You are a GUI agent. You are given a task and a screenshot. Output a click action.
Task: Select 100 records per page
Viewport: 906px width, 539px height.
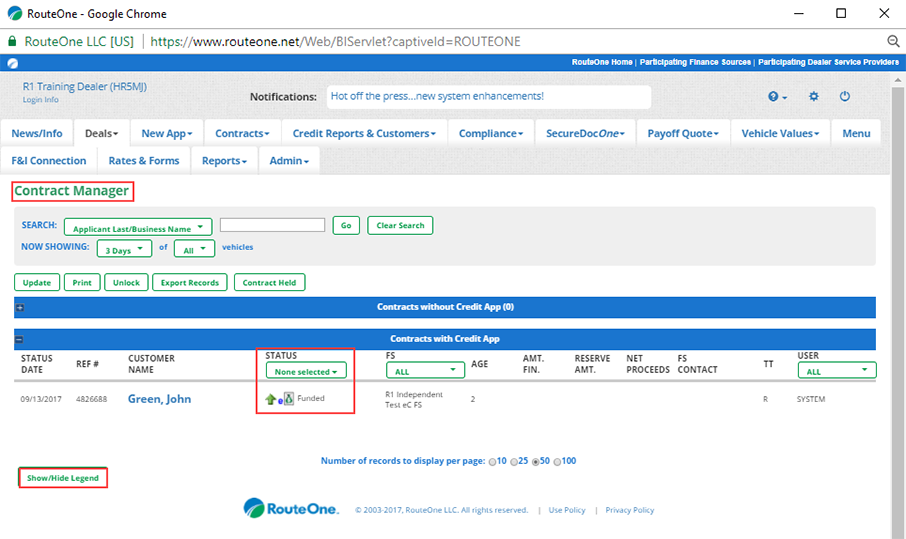coord(557,462)
